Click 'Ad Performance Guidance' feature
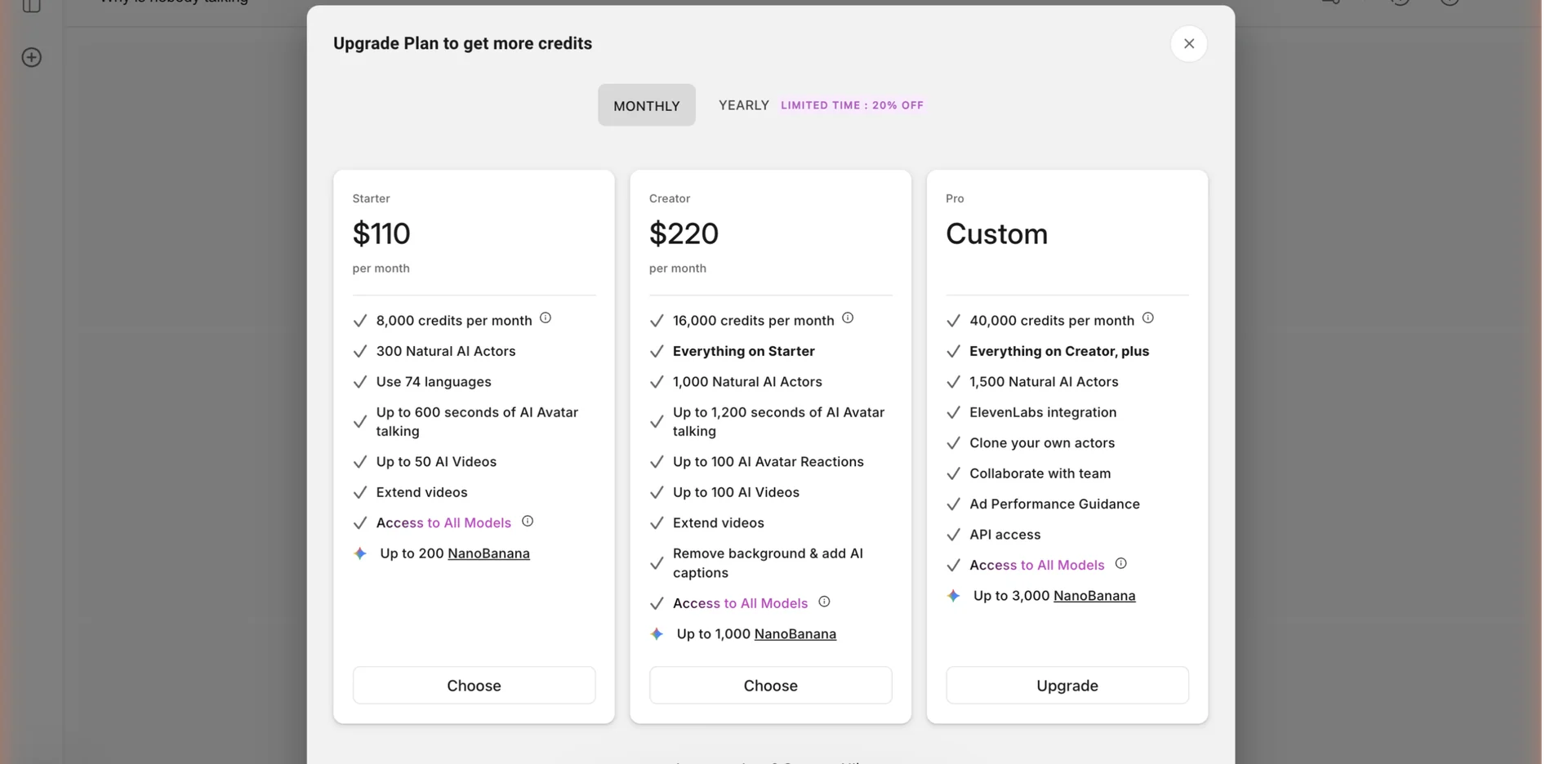1568x764 pixels. 1054,504
